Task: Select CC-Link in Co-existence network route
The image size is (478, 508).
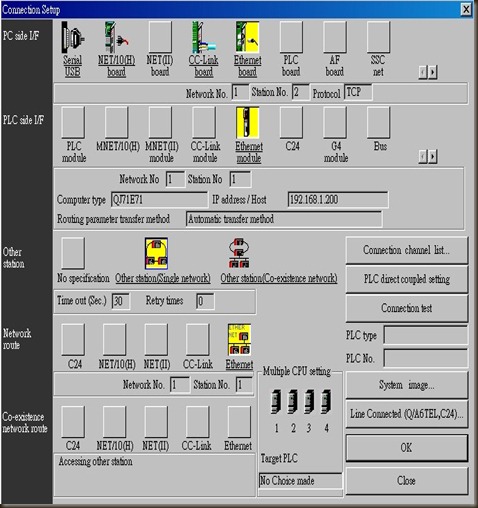Action: click(x=198, y=422)
